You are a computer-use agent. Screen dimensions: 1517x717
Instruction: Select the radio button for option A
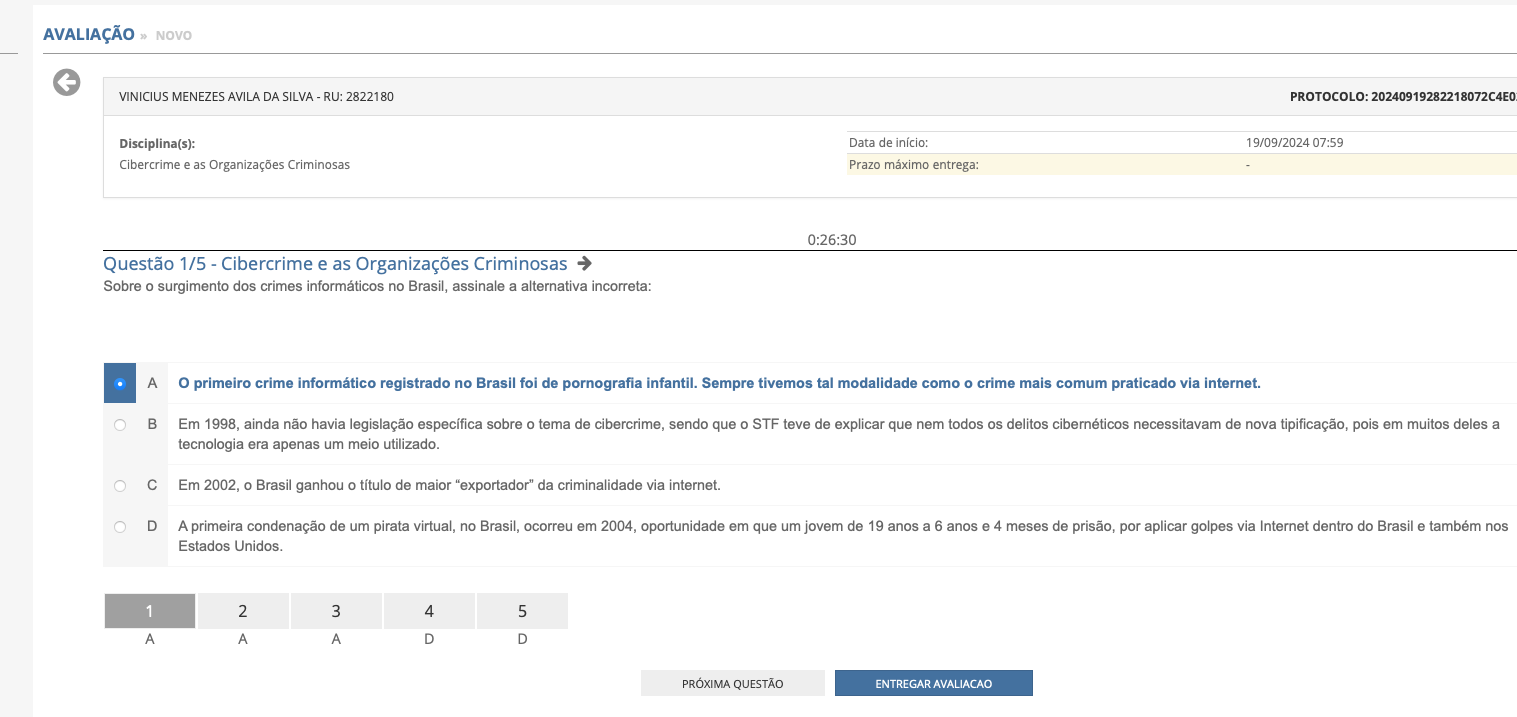120,383
